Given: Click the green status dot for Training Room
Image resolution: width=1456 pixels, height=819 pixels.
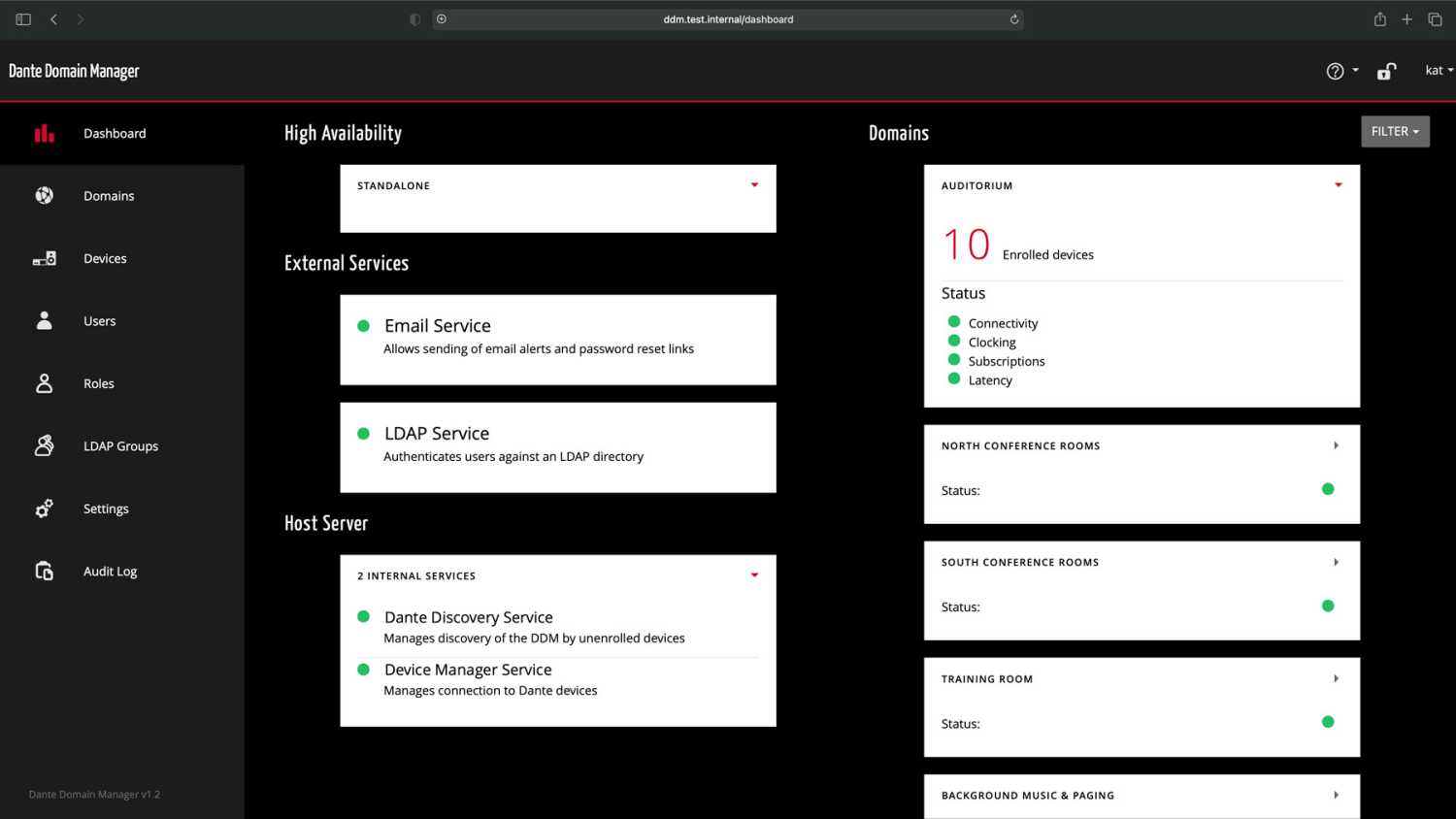Looking at the screenshot, I should click(1327, 722).
